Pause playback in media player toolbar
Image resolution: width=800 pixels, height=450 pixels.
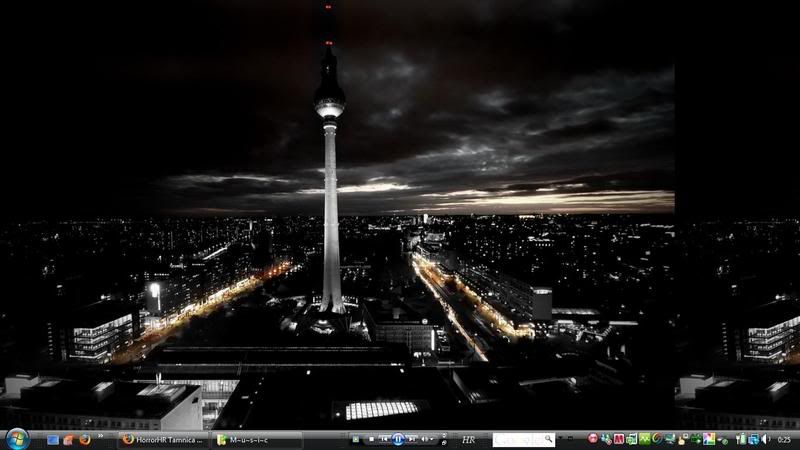pyautogui.click(x=397, y=439)
